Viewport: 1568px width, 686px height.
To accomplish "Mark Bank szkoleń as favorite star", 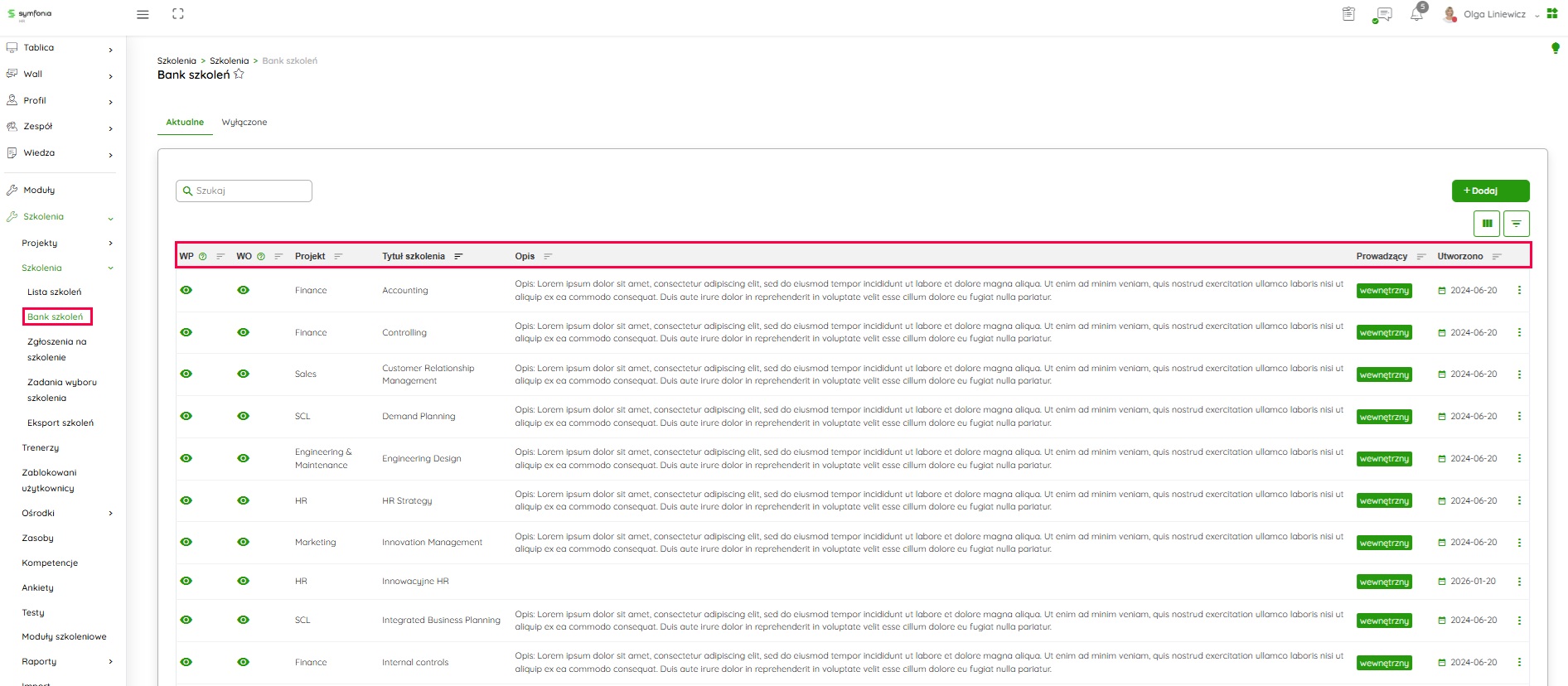I will tap(240, 75).
